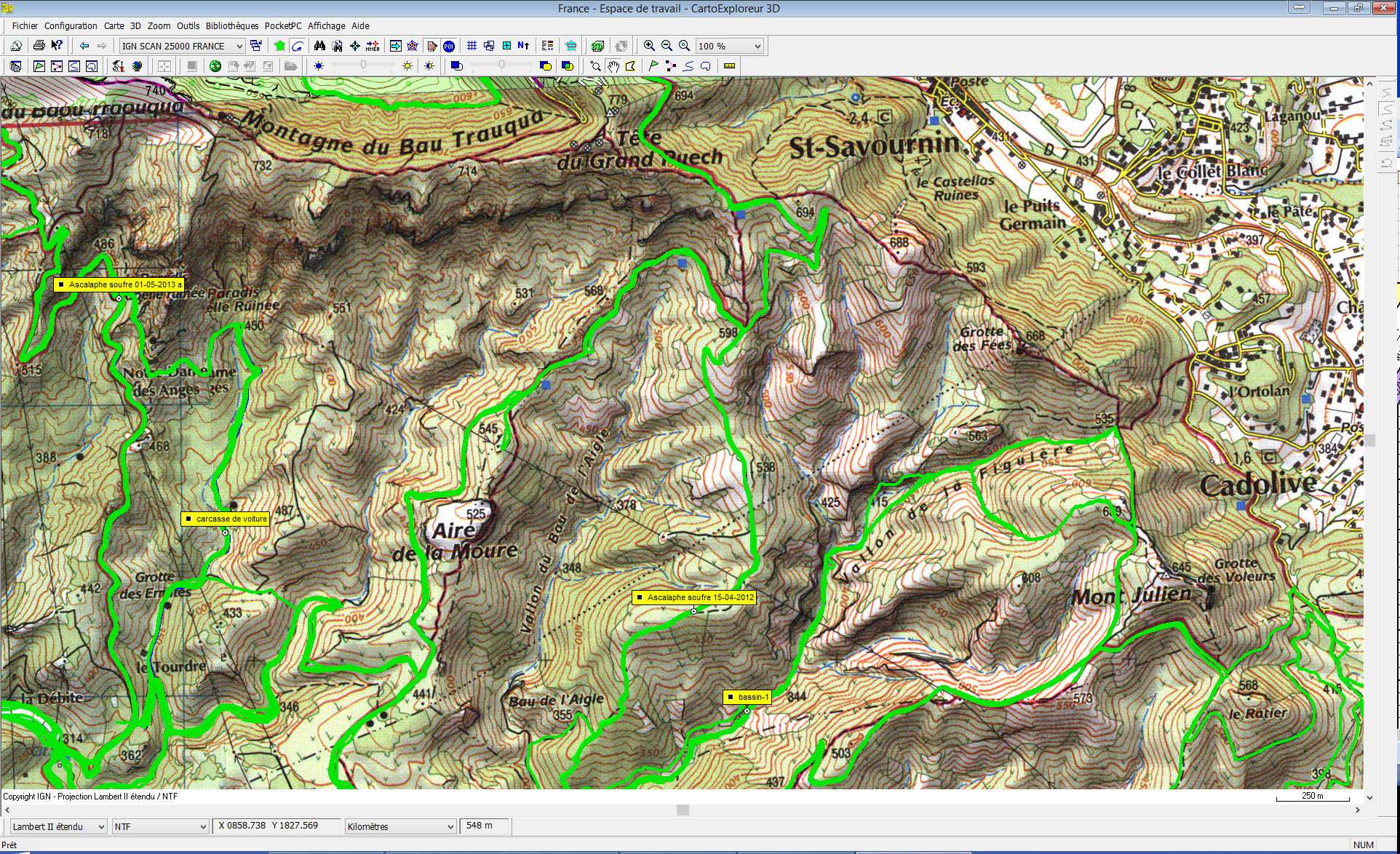Open the map legend list icon
This screenshot has width=1400, height=854.
pos(547,46)
